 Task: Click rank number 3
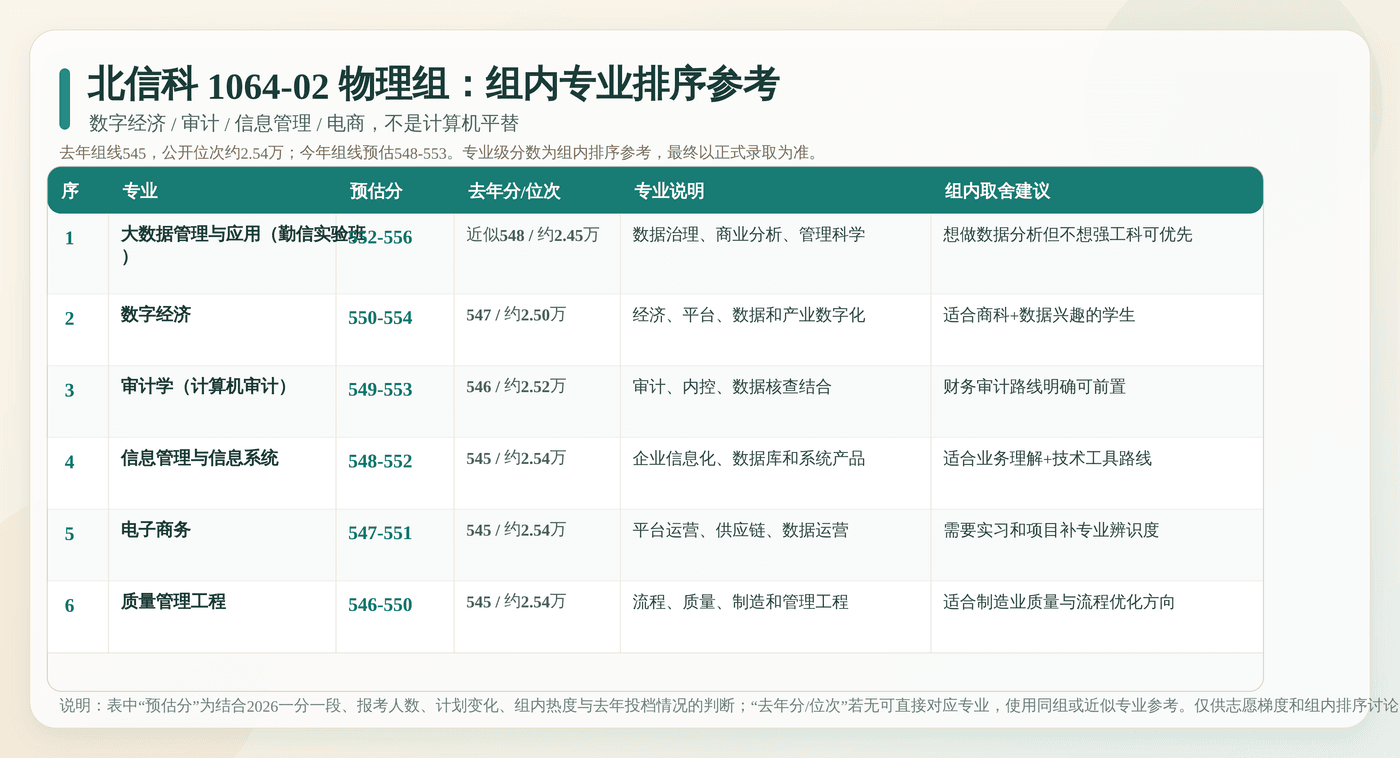pos(69,390)
